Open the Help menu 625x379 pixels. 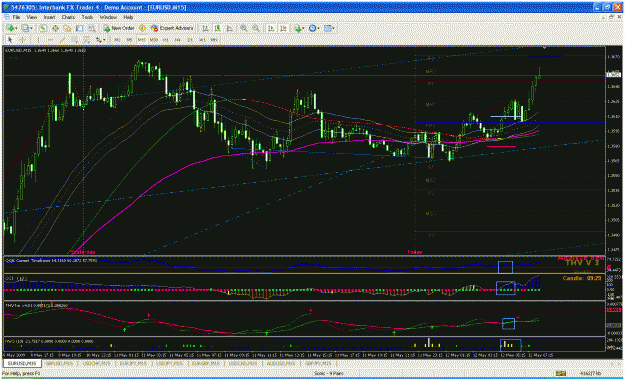click(x=128, y=18)
